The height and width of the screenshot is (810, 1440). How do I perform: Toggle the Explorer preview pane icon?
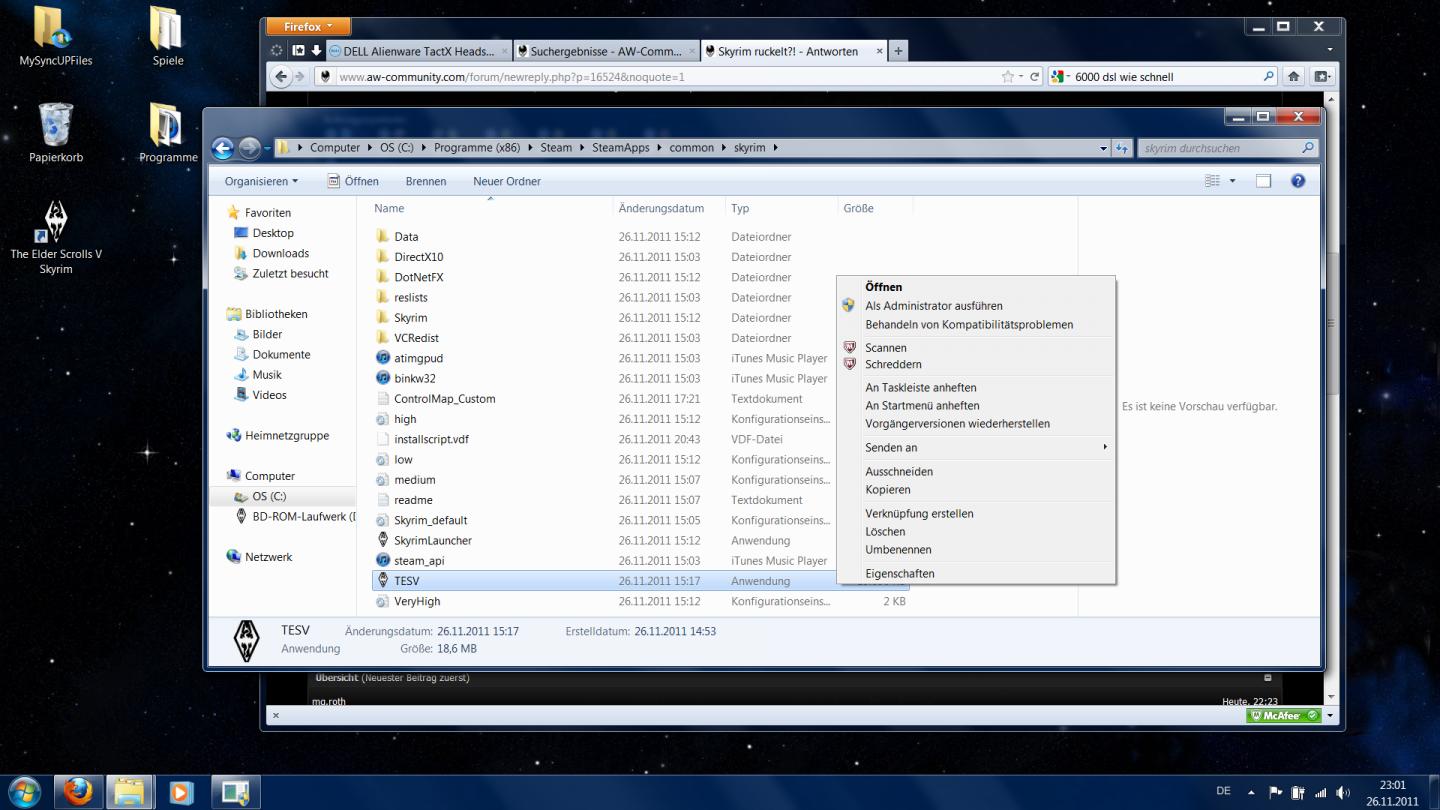pyautogui.click(x=1263, y=181)
